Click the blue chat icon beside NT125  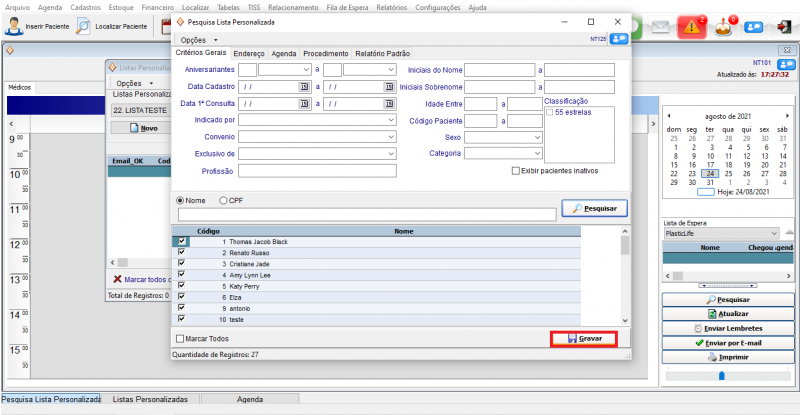tap(621, 39)
